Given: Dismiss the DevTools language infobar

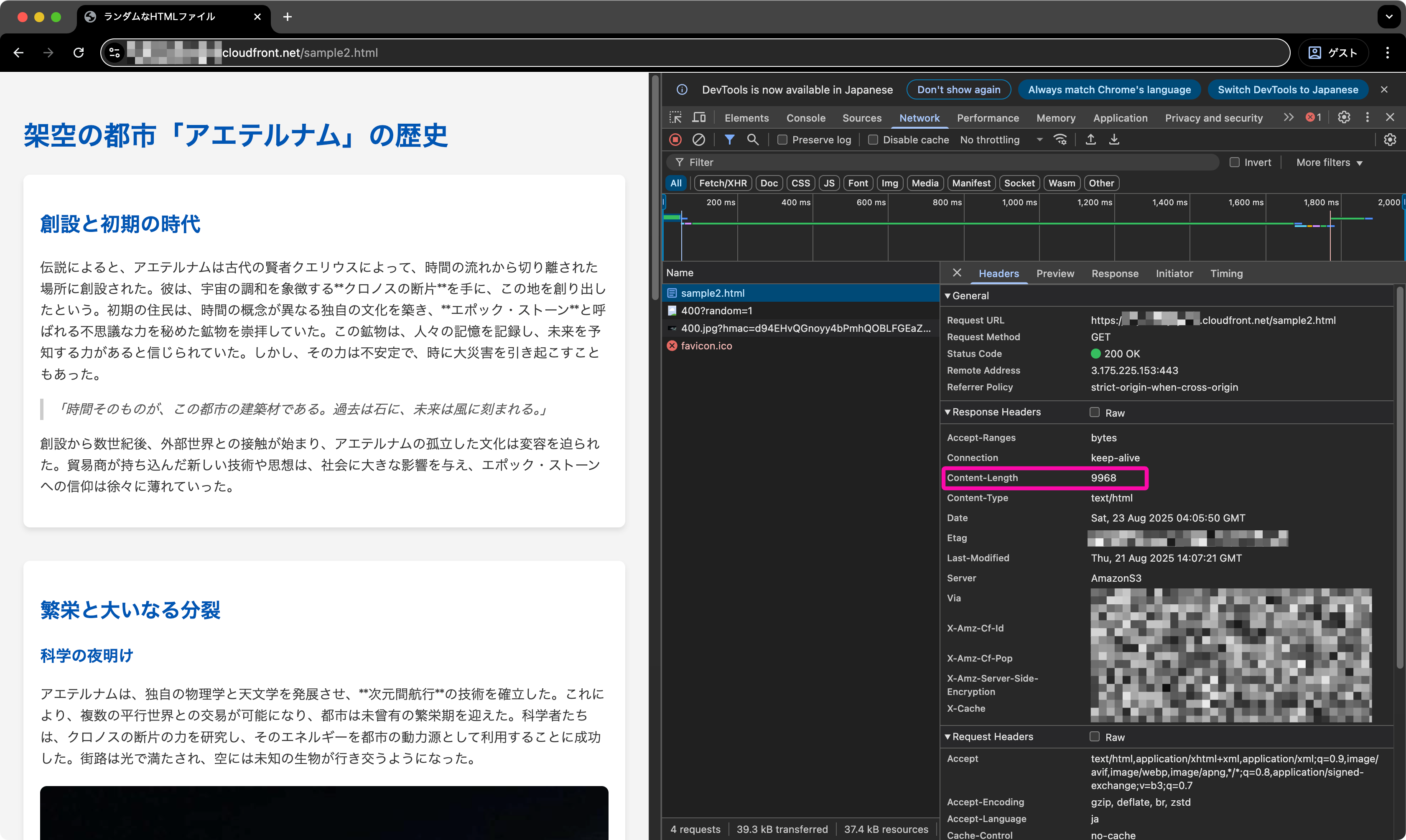Looking at the screenshot, I should point(1384,89).
